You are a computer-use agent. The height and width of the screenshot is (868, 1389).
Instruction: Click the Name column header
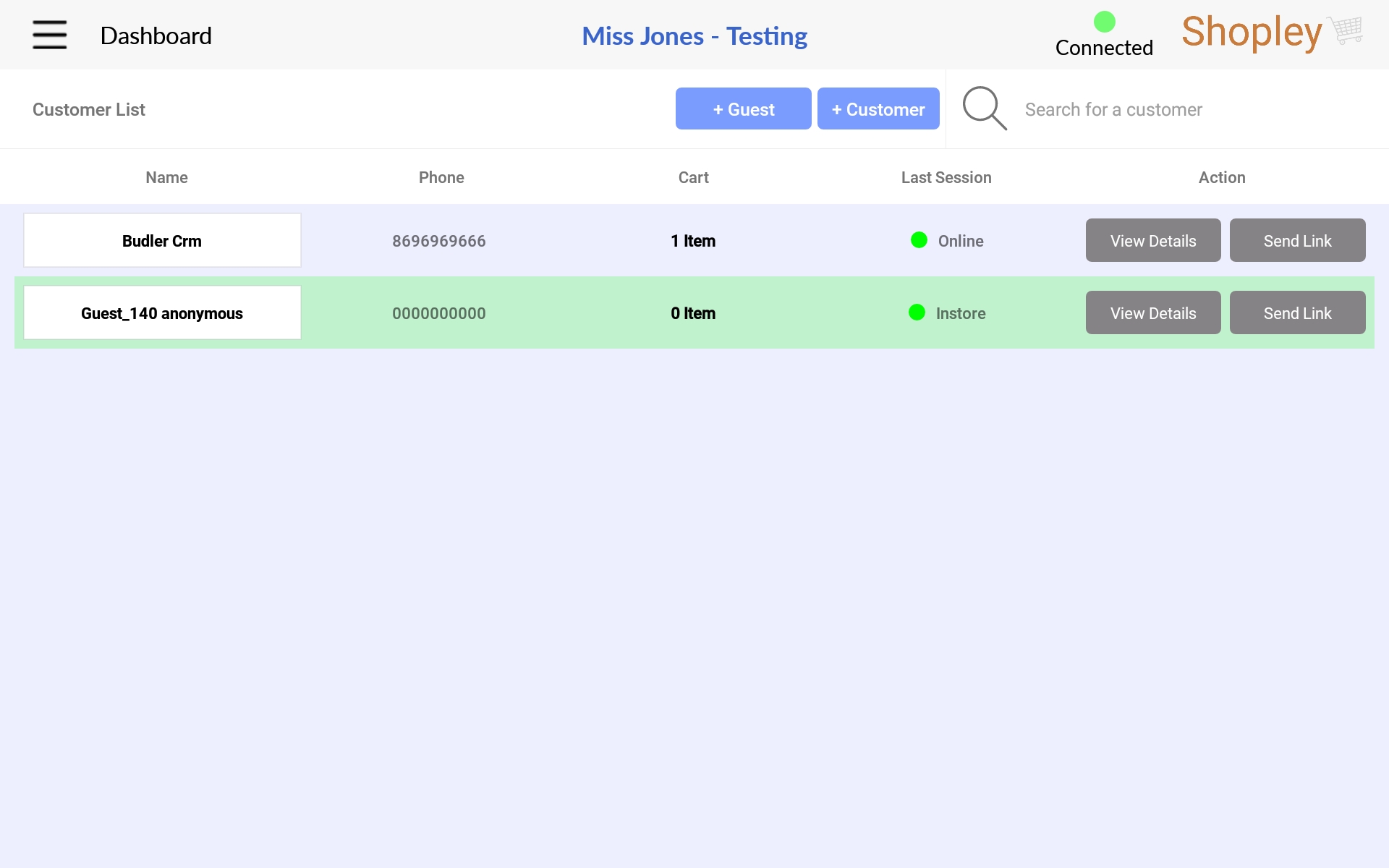coord(166,178)
